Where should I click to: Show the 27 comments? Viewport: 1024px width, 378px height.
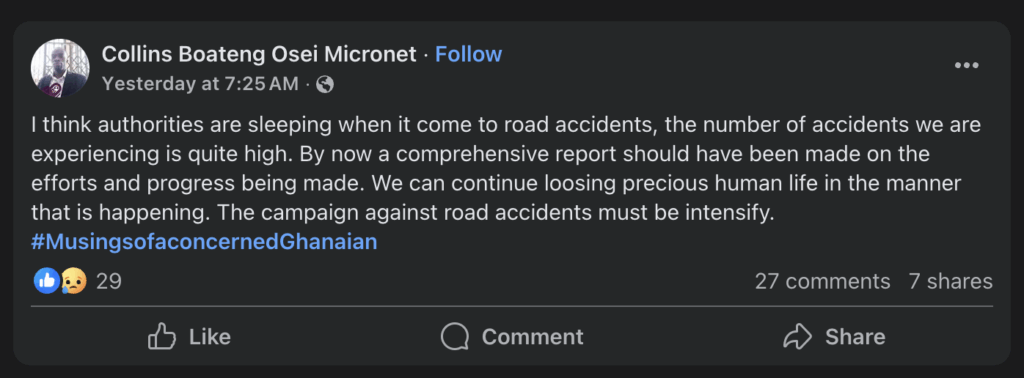[x=822, y=281]
